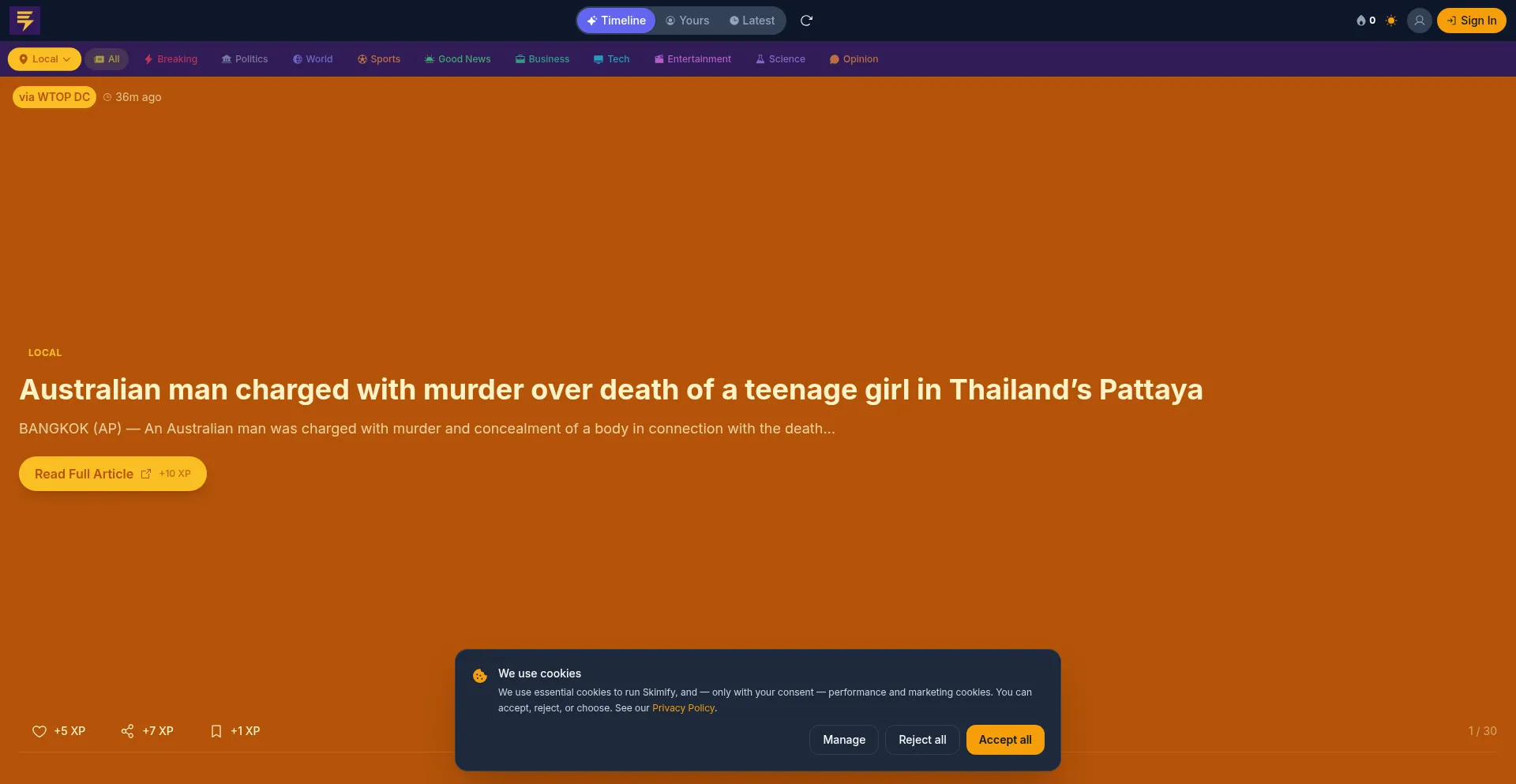The image size is (1516, 784).
Task: Bookmark the article for later
Action: (x=235, y=731)
